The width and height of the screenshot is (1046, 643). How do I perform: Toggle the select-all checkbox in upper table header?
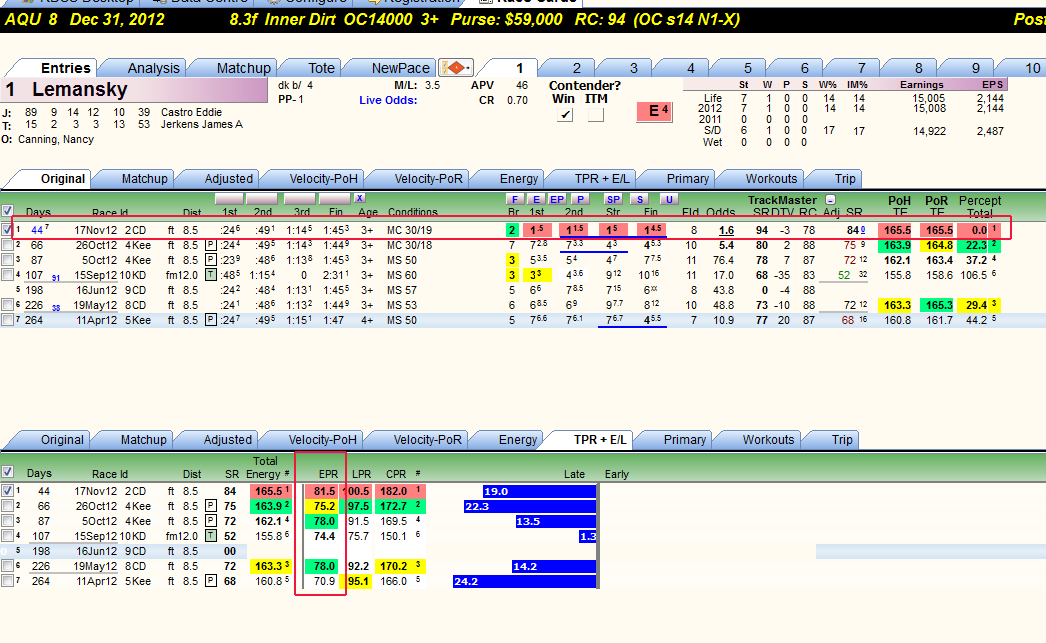(7, 211)
